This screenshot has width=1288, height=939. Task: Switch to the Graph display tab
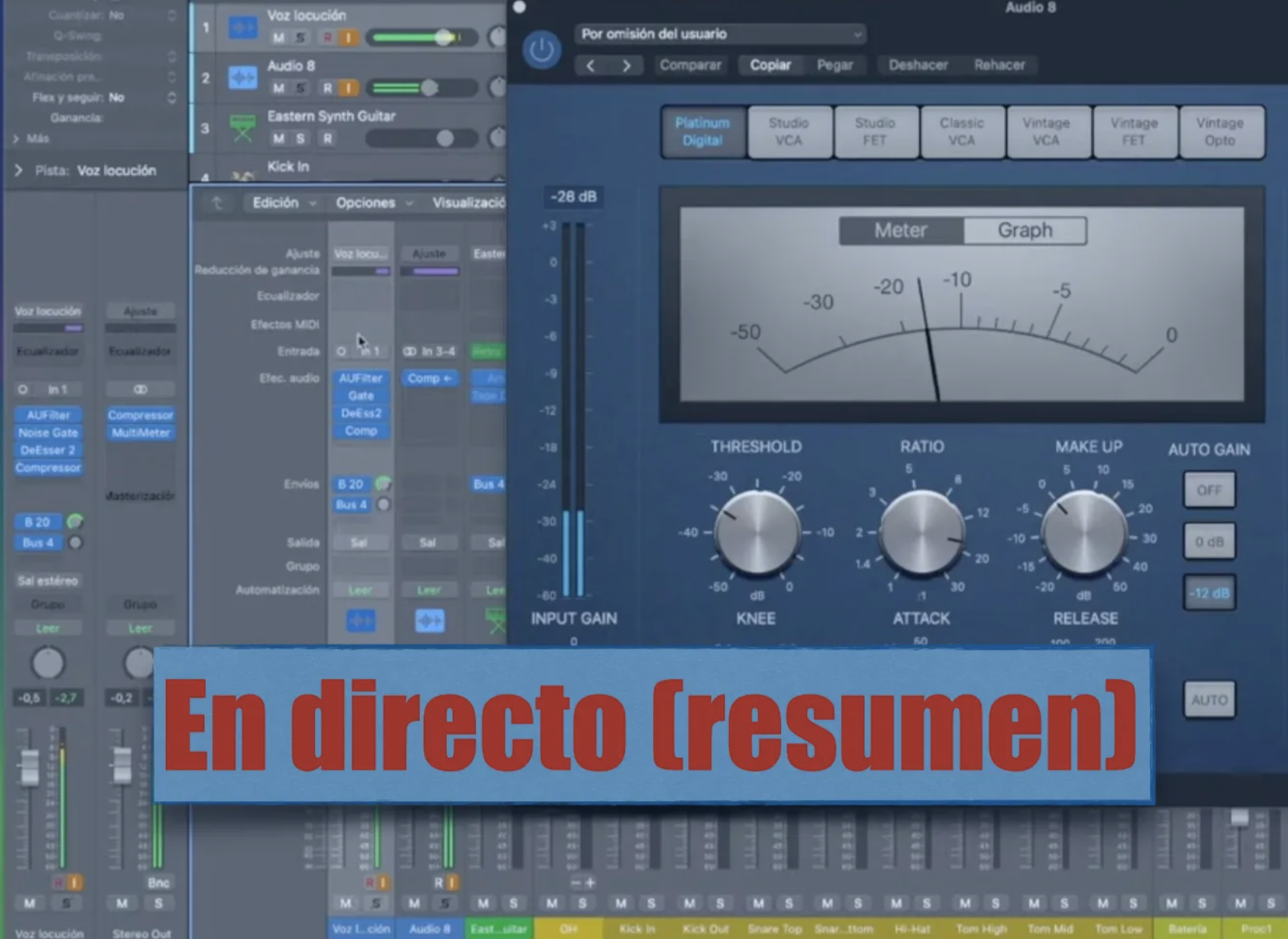click(x=1024, y=230)
